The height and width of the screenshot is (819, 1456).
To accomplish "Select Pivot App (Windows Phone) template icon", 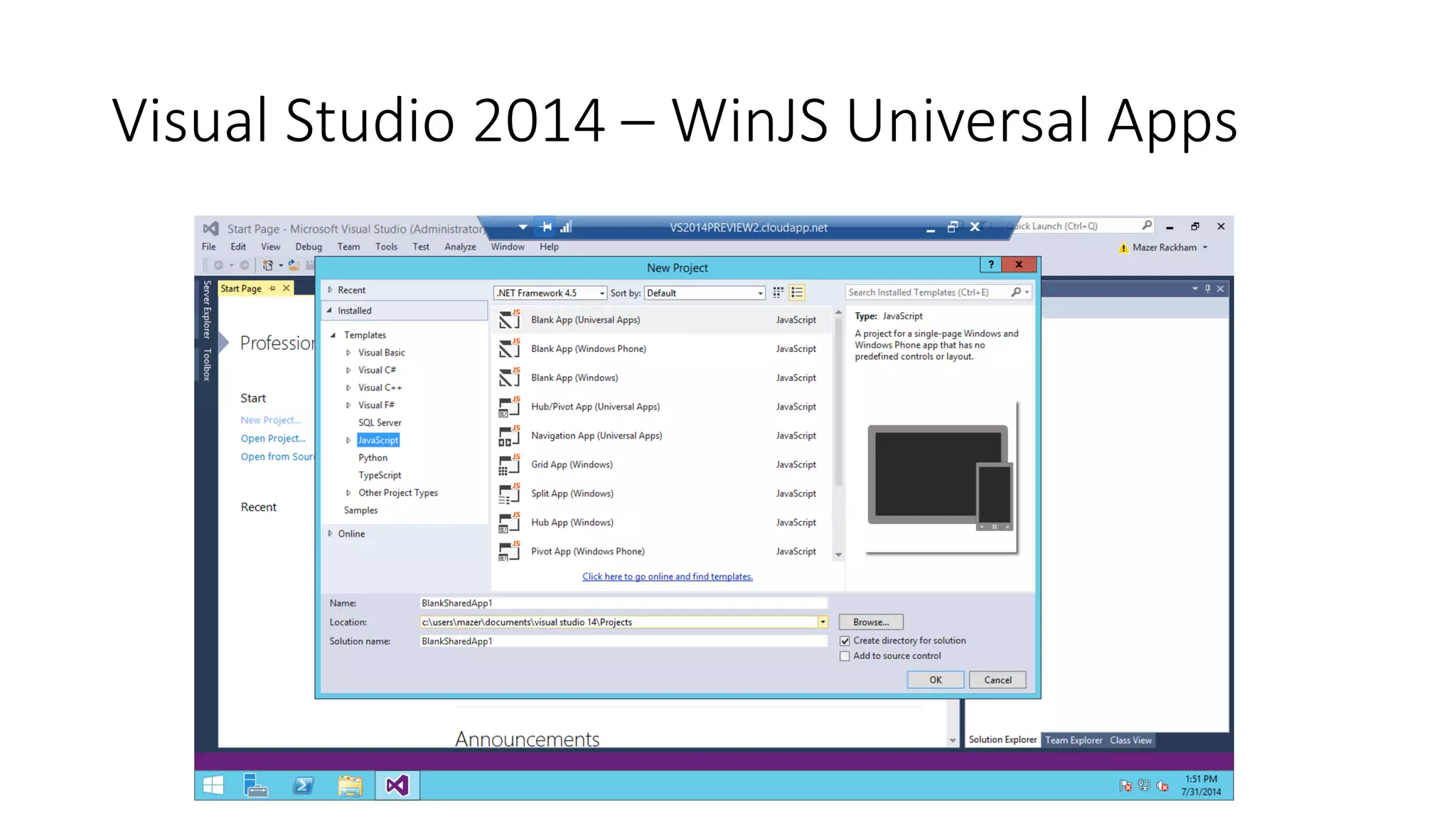I will 509,552.
